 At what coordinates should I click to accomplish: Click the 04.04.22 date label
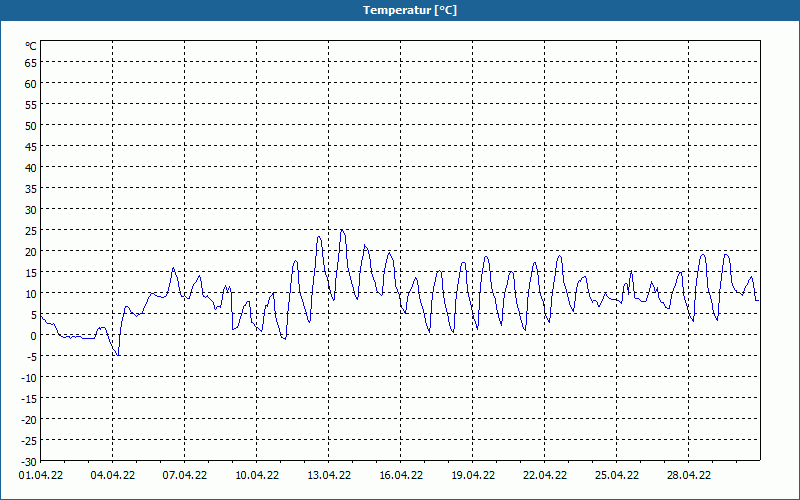(x=113, y=476)
